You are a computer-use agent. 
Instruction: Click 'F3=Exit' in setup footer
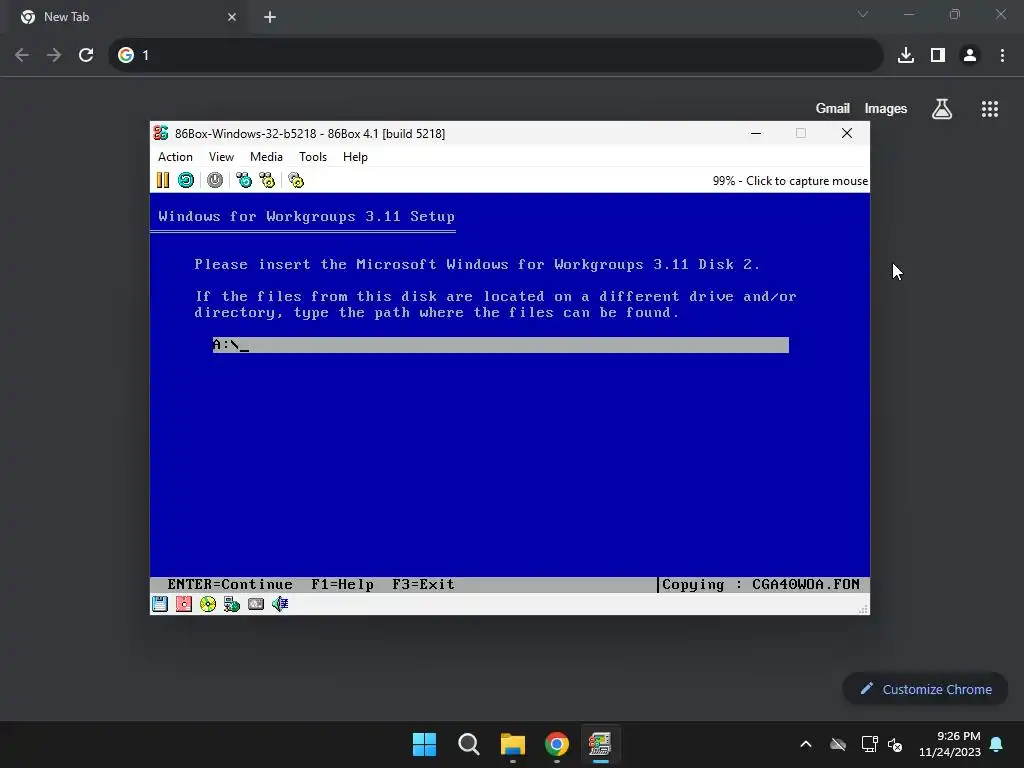tap(423, 584)
